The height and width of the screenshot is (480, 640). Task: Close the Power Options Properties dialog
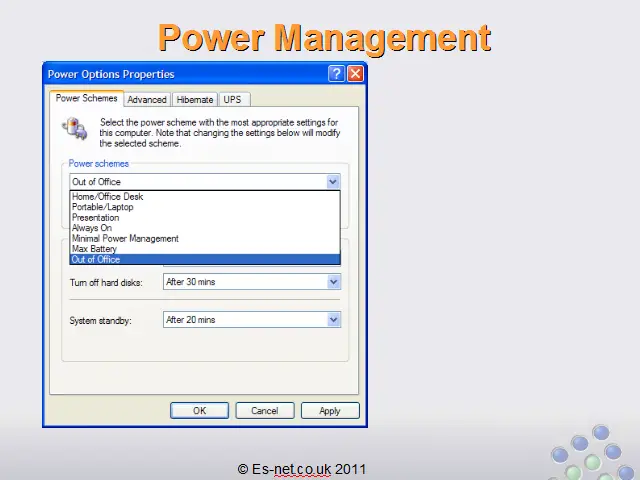(x=356, y=74)
